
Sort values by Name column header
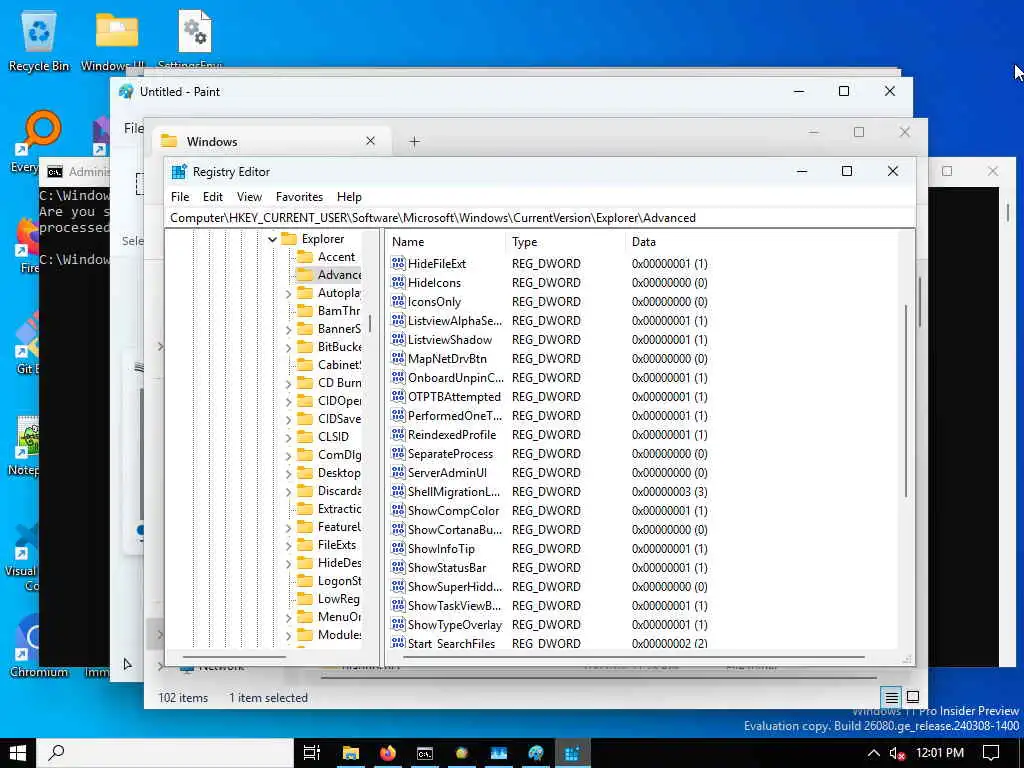[446, 242]
